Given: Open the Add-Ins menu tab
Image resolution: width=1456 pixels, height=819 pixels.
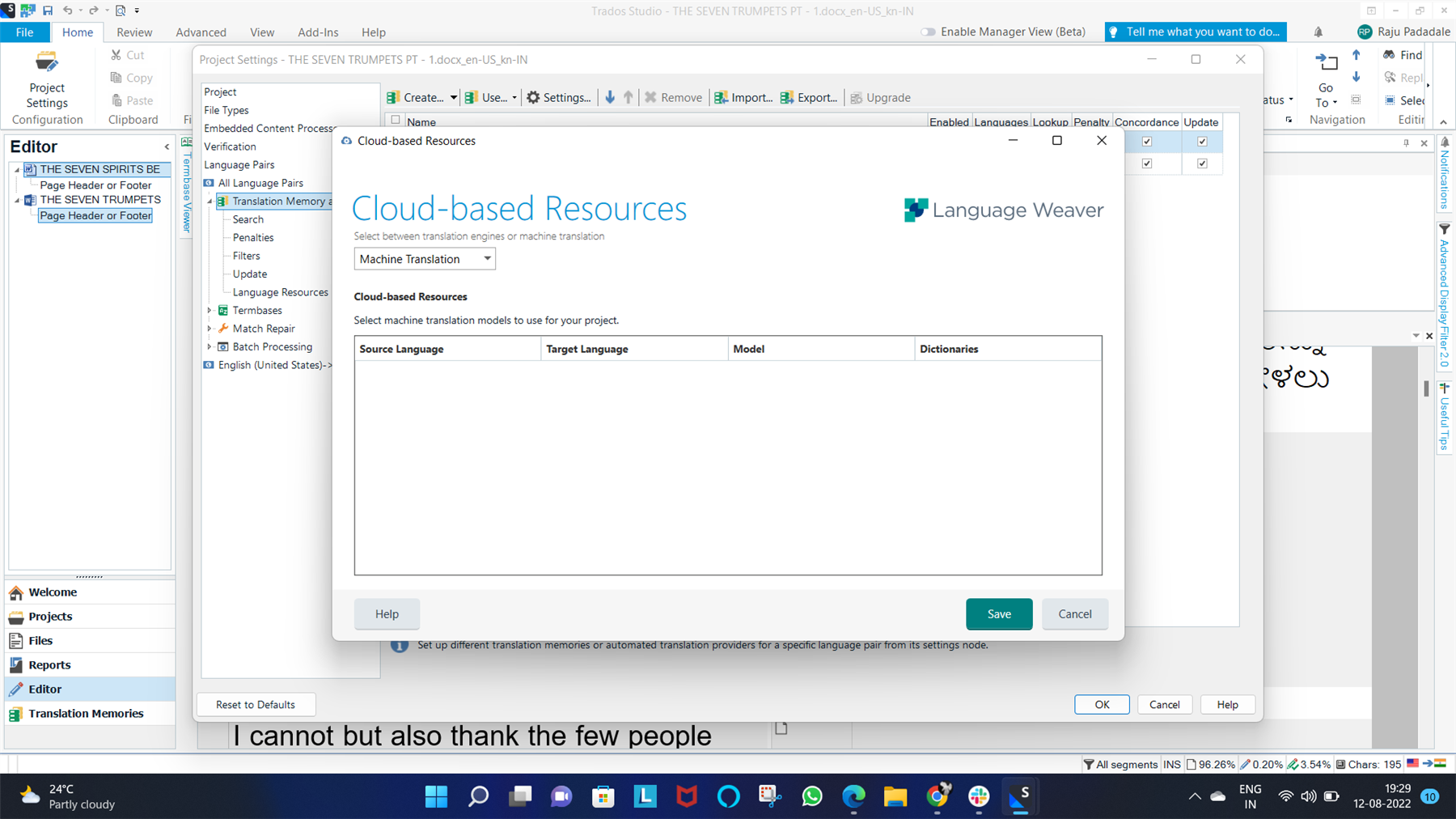Looking at the screenshot, I should click(x=318, y=32).
